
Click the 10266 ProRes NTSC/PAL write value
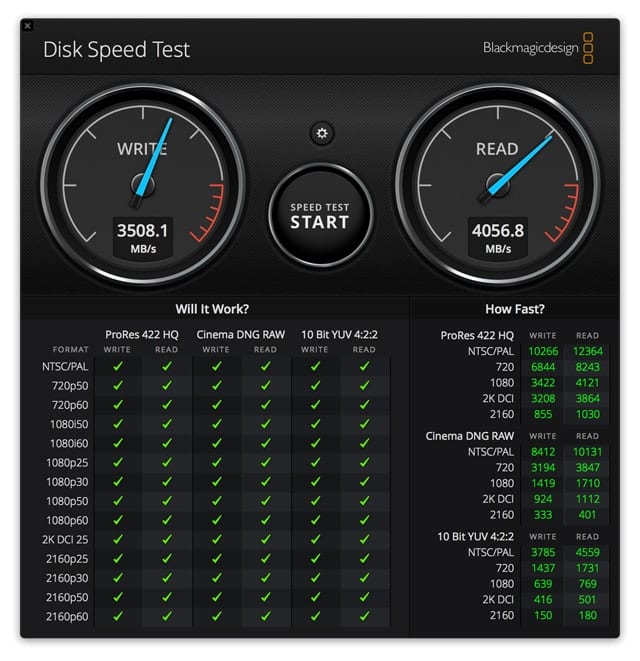(x=543, y=351)
